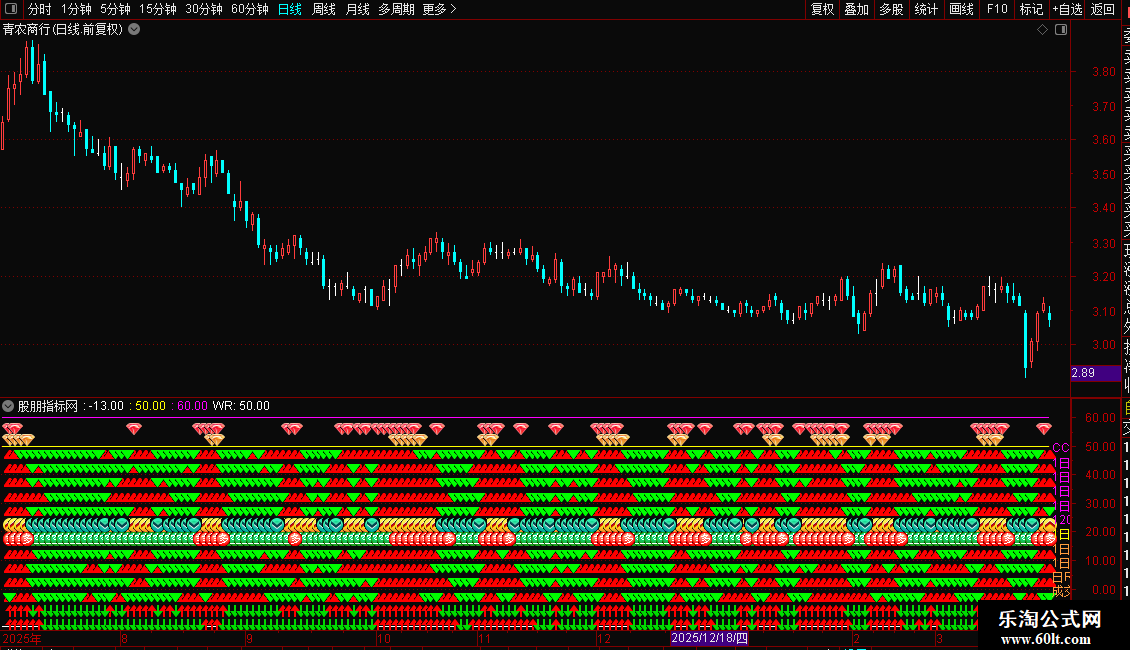Click the diamond icon at chart top-right
1130x650 pixels.
[1042, 30]
